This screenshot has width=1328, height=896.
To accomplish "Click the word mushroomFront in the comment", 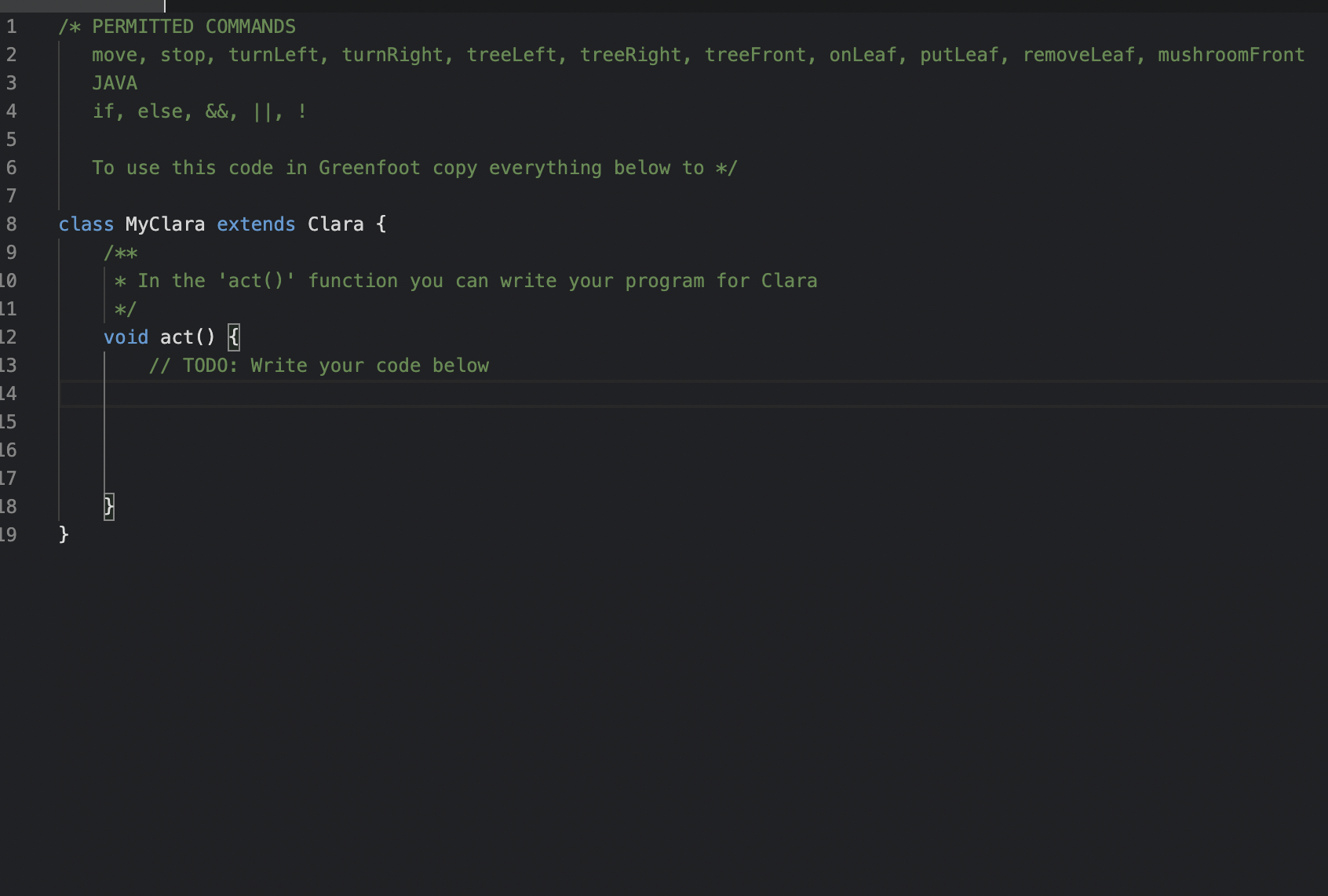I will [x=1230, y=55].
